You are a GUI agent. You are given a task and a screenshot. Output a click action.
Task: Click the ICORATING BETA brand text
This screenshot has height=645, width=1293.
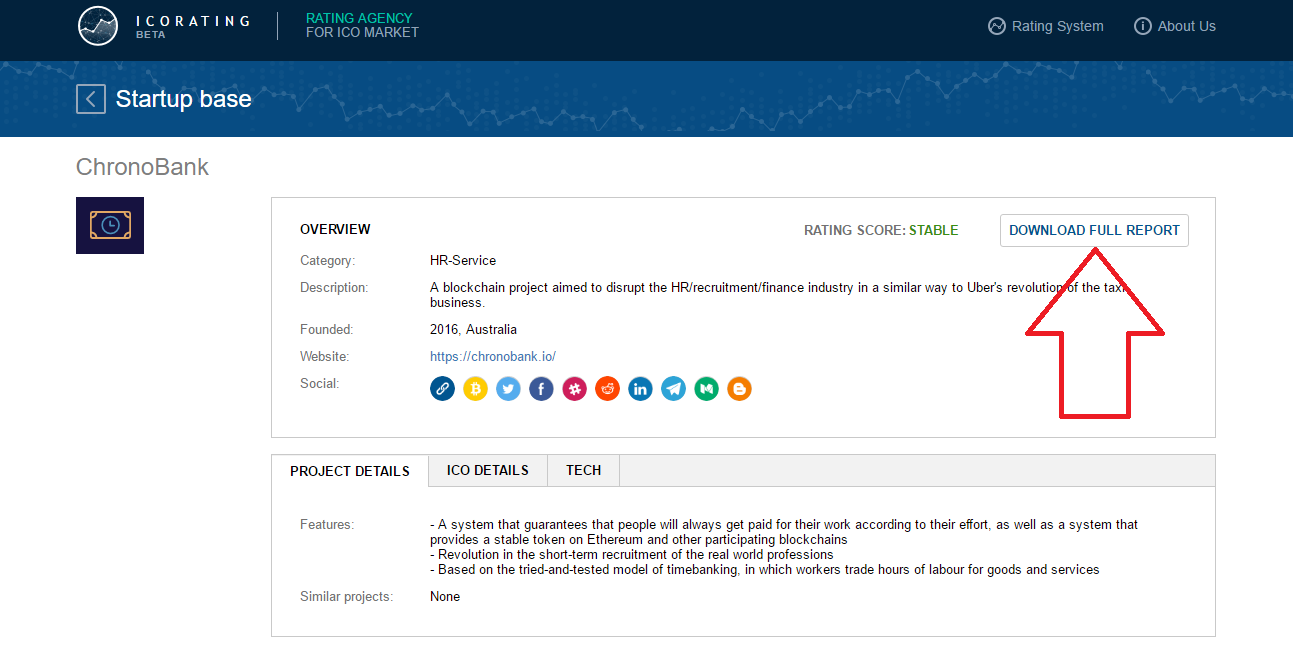point(192,26)
